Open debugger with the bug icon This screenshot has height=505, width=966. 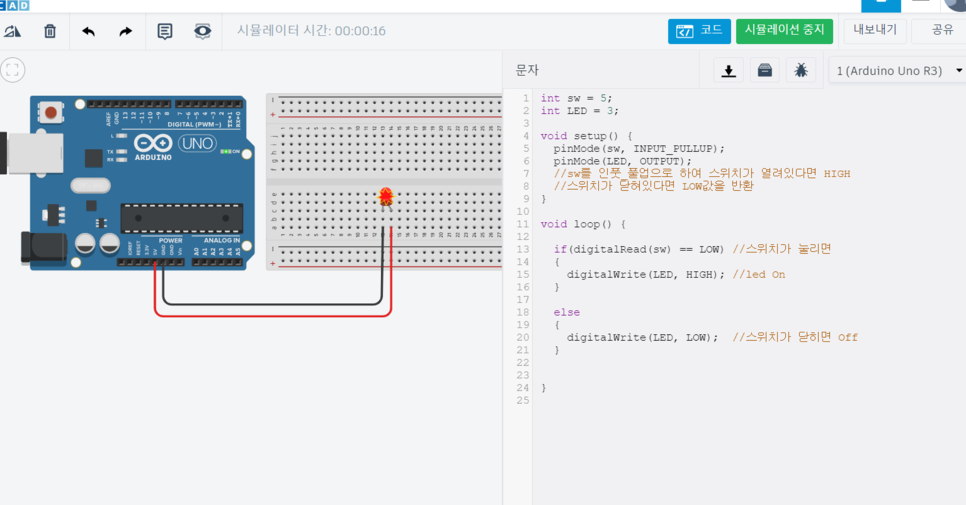point(801,70)
